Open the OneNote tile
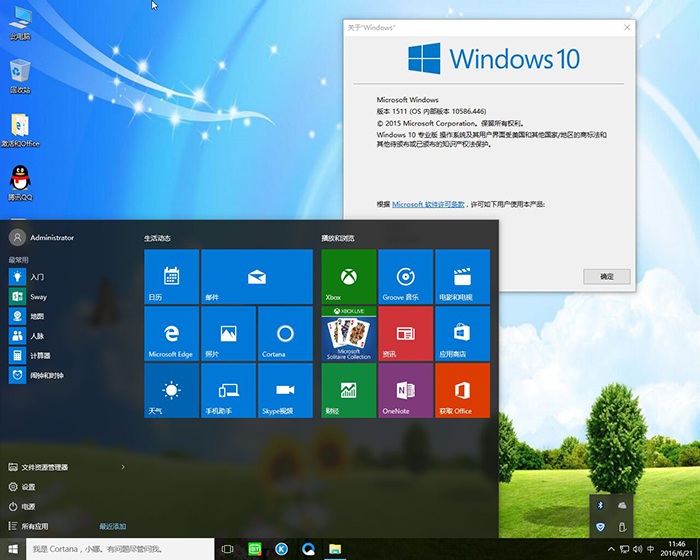Viewport: 700px width, 560px height. click(405, 391)
